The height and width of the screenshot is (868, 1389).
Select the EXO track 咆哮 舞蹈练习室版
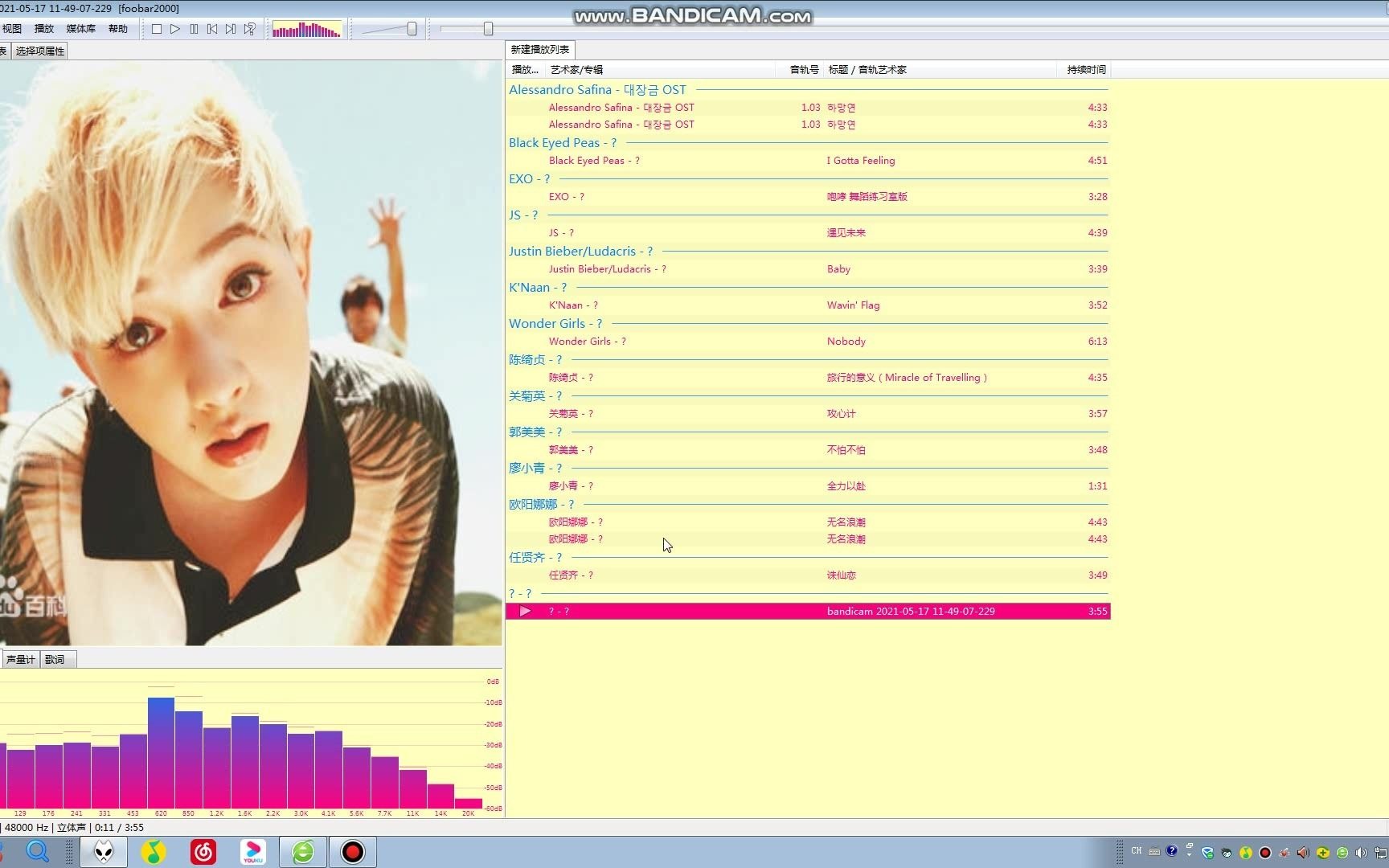coord(808,197)
